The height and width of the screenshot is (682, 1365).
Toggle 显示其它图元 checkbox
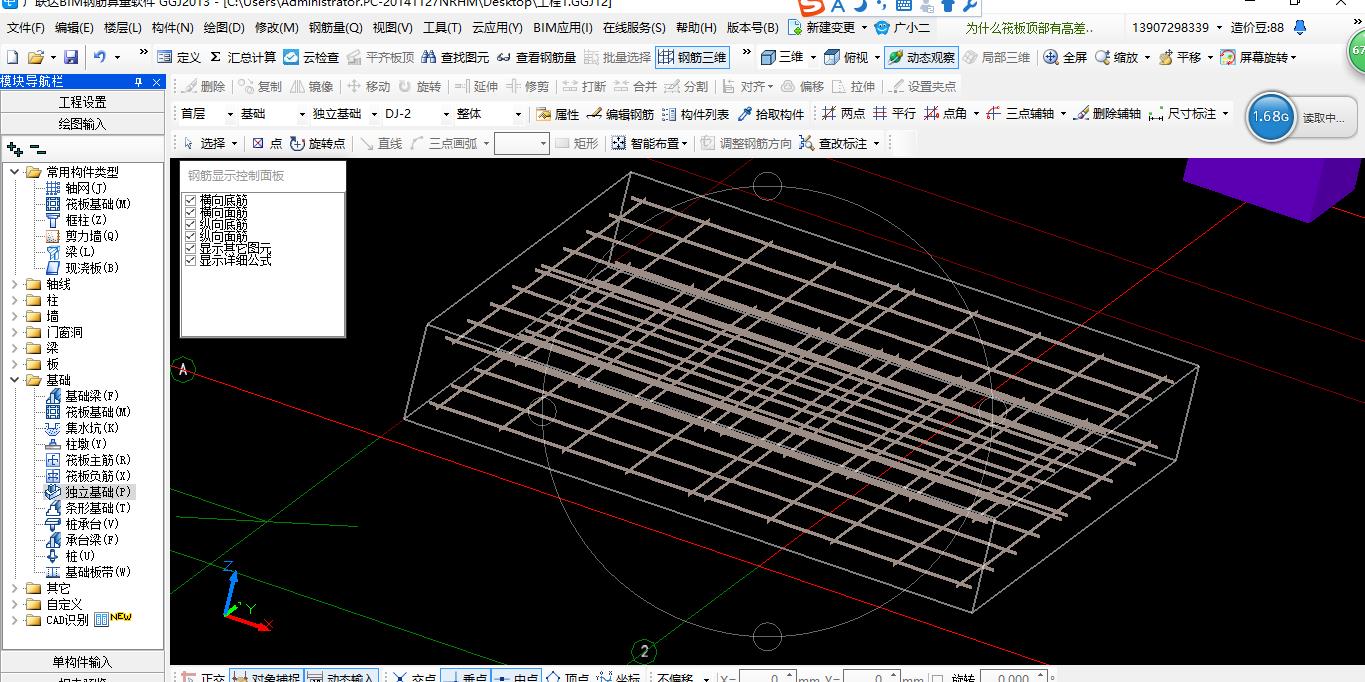[190, 248]
